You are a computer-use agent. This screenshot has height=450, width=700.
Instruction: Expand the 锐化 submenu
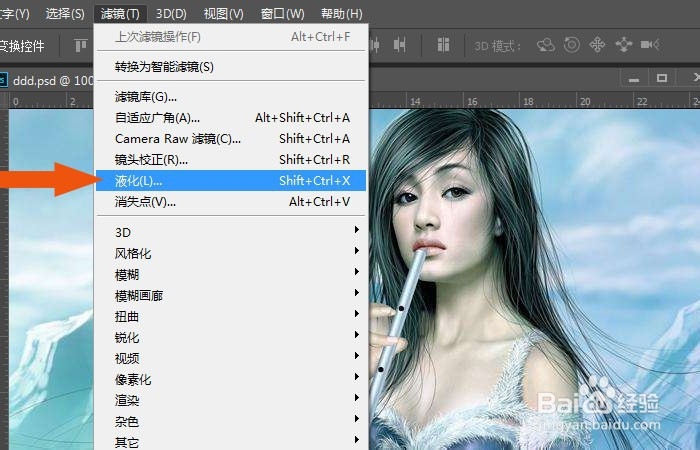pyautogui.click(x=231, y=338)
